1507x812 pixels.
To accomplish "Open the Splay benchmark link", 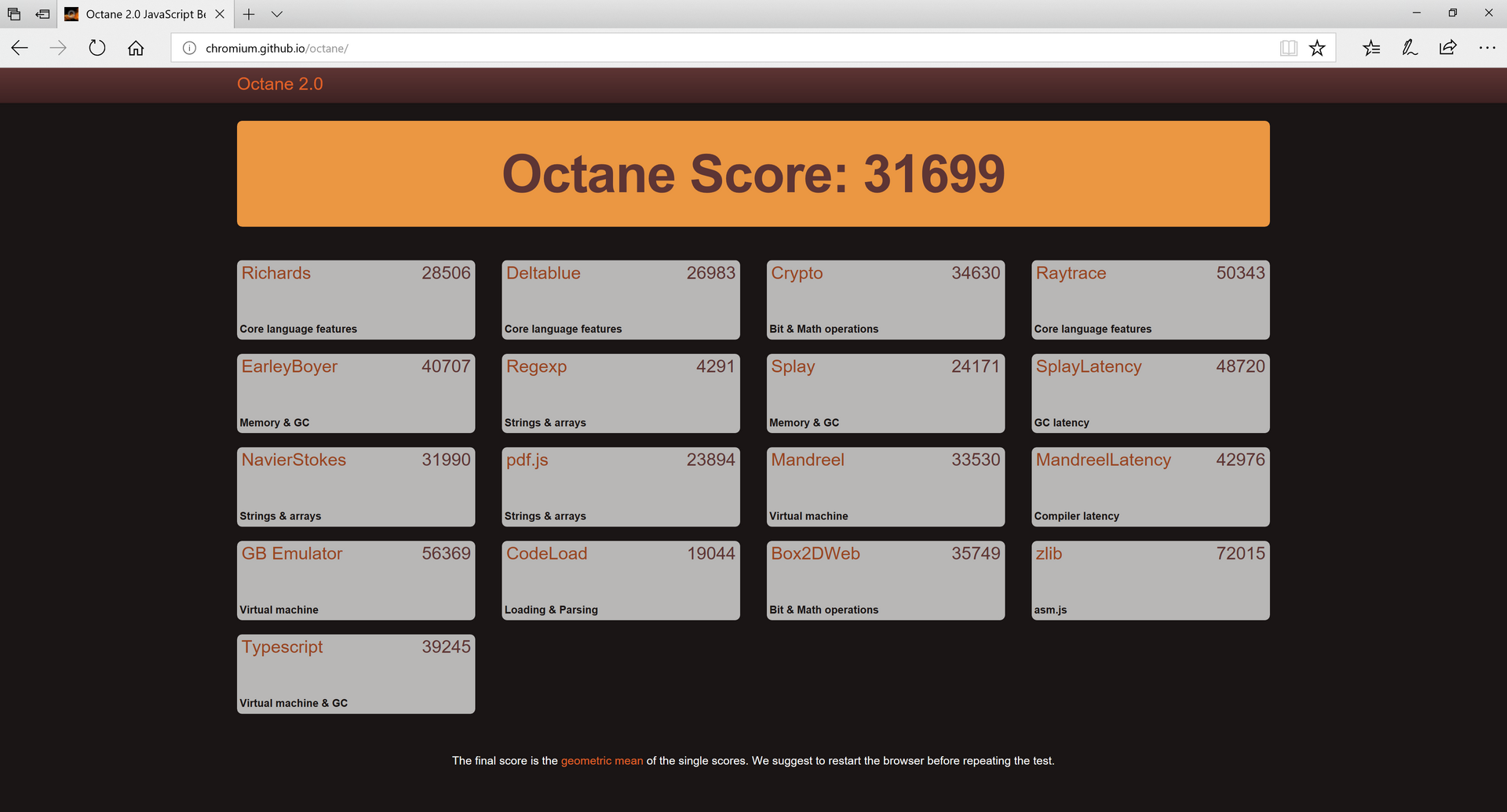I will click(x=793, y=367).
